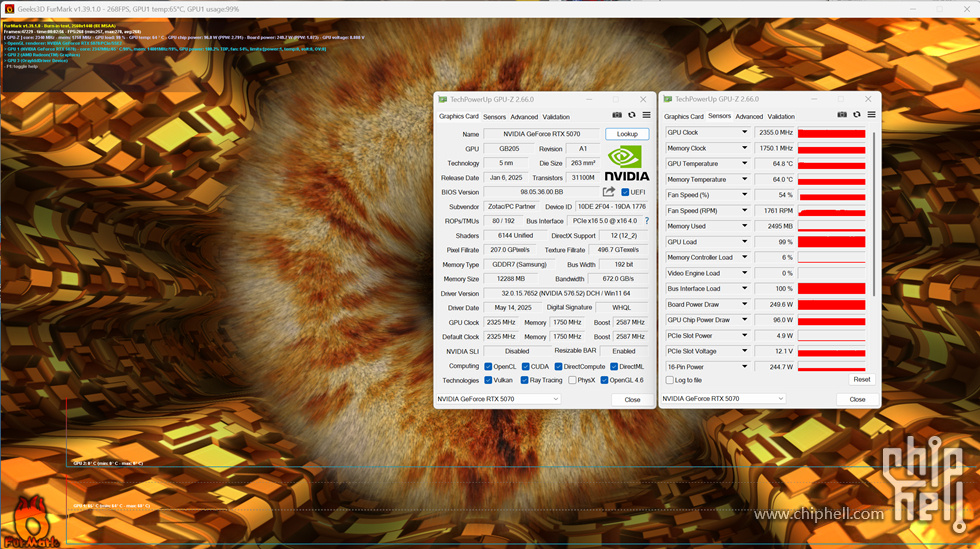This screenshot has width=980, height=549.
Task: Open the Memory Temperature sensor dropdown
Action: 744,179
